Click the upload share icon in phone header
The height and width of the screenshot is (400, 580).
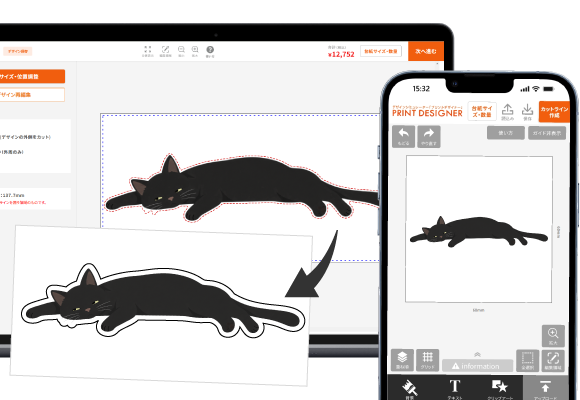point(508,112)
